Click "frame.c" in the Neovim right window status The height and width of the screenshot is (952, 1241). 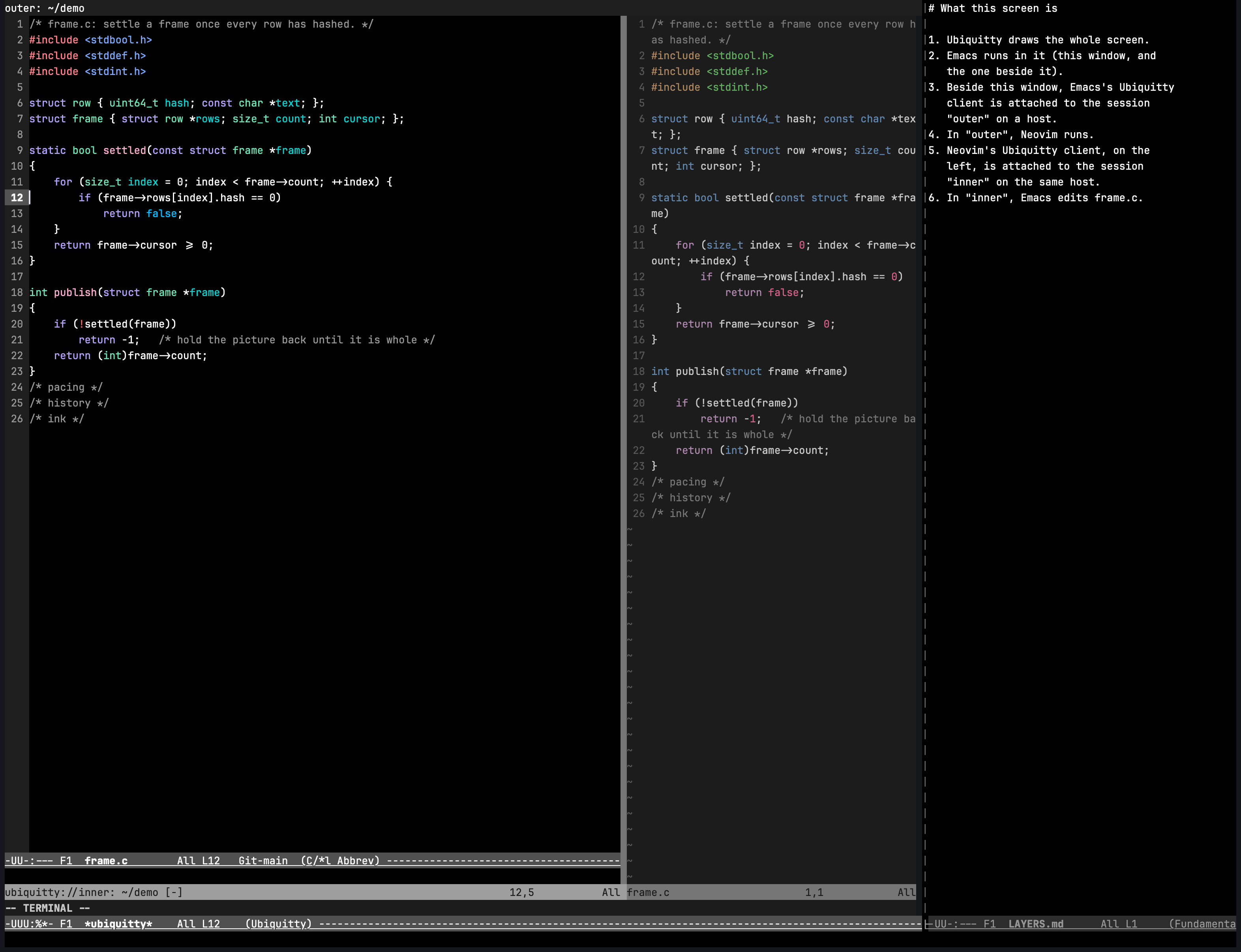click(648, 892)
